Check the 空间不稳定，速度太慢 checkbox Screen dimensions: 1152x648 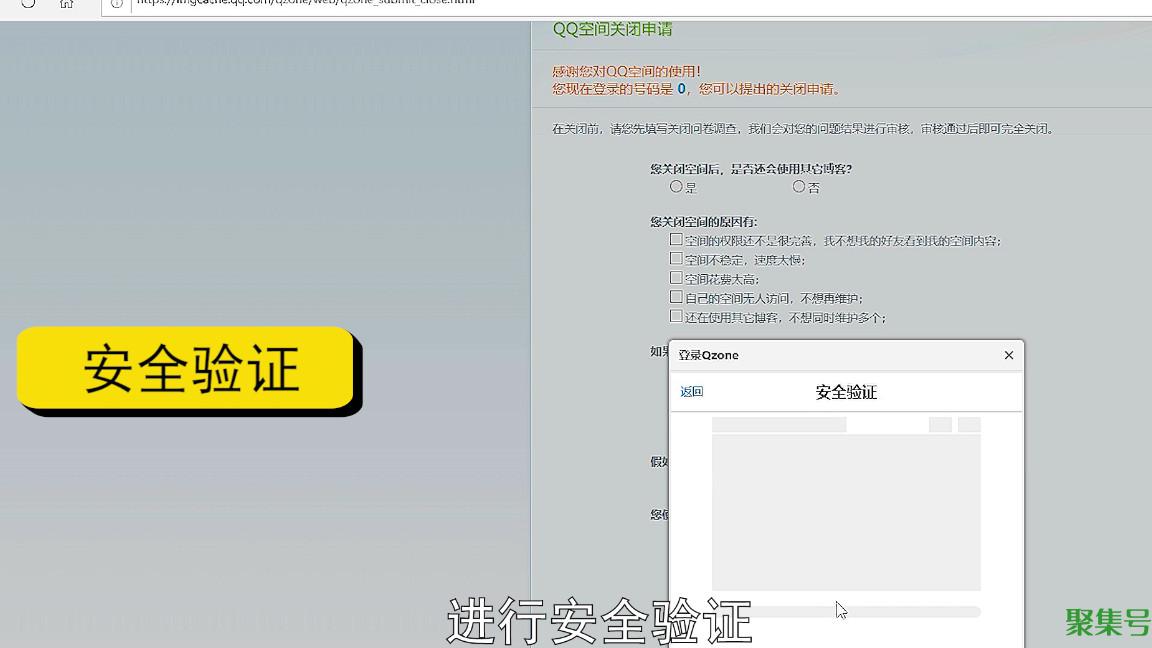click(x=677, y=259)
